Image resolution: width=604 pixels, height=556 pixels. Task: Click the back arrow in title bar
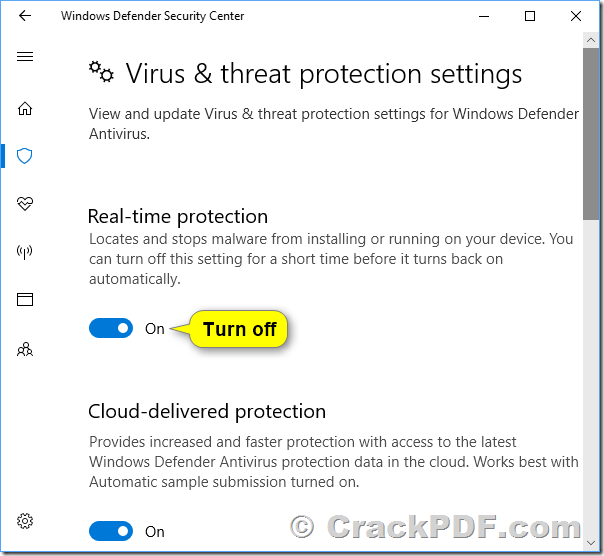click(25, 16)
